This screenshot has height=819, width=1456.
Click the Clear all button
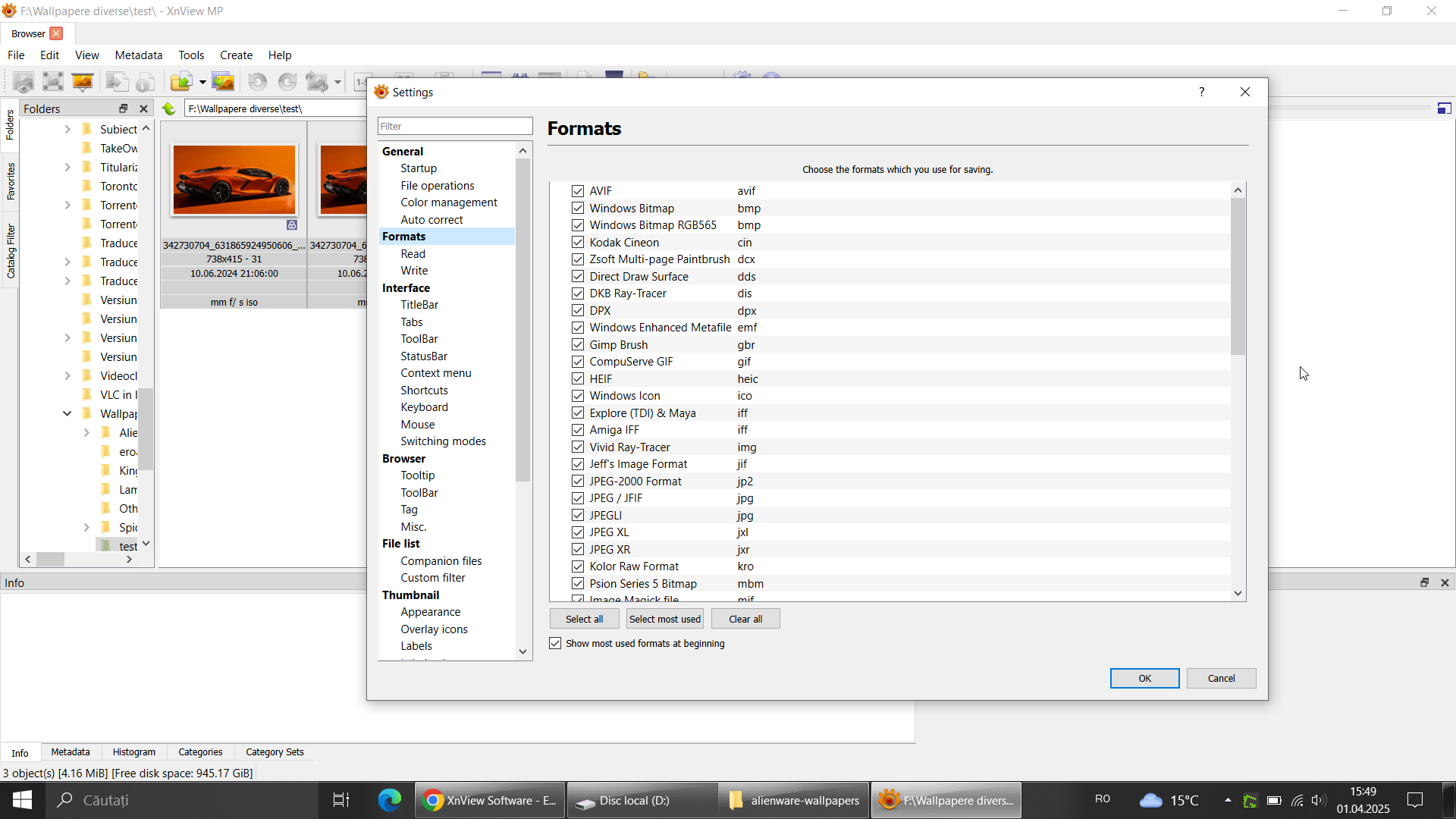(745, 619)
